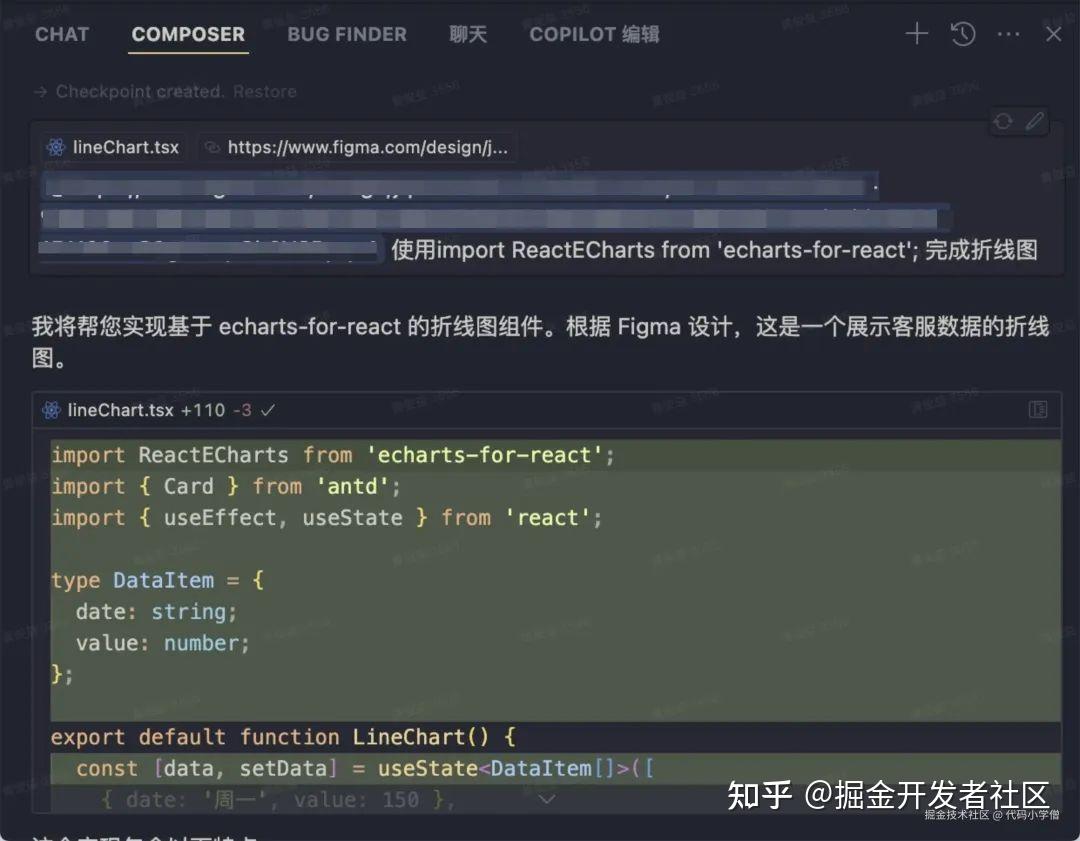Image resolution: width=1080 pixels, height=841 pixels.
Task: Click React icon on lineChart.tsx chip
Action: [x=56, y=147]
